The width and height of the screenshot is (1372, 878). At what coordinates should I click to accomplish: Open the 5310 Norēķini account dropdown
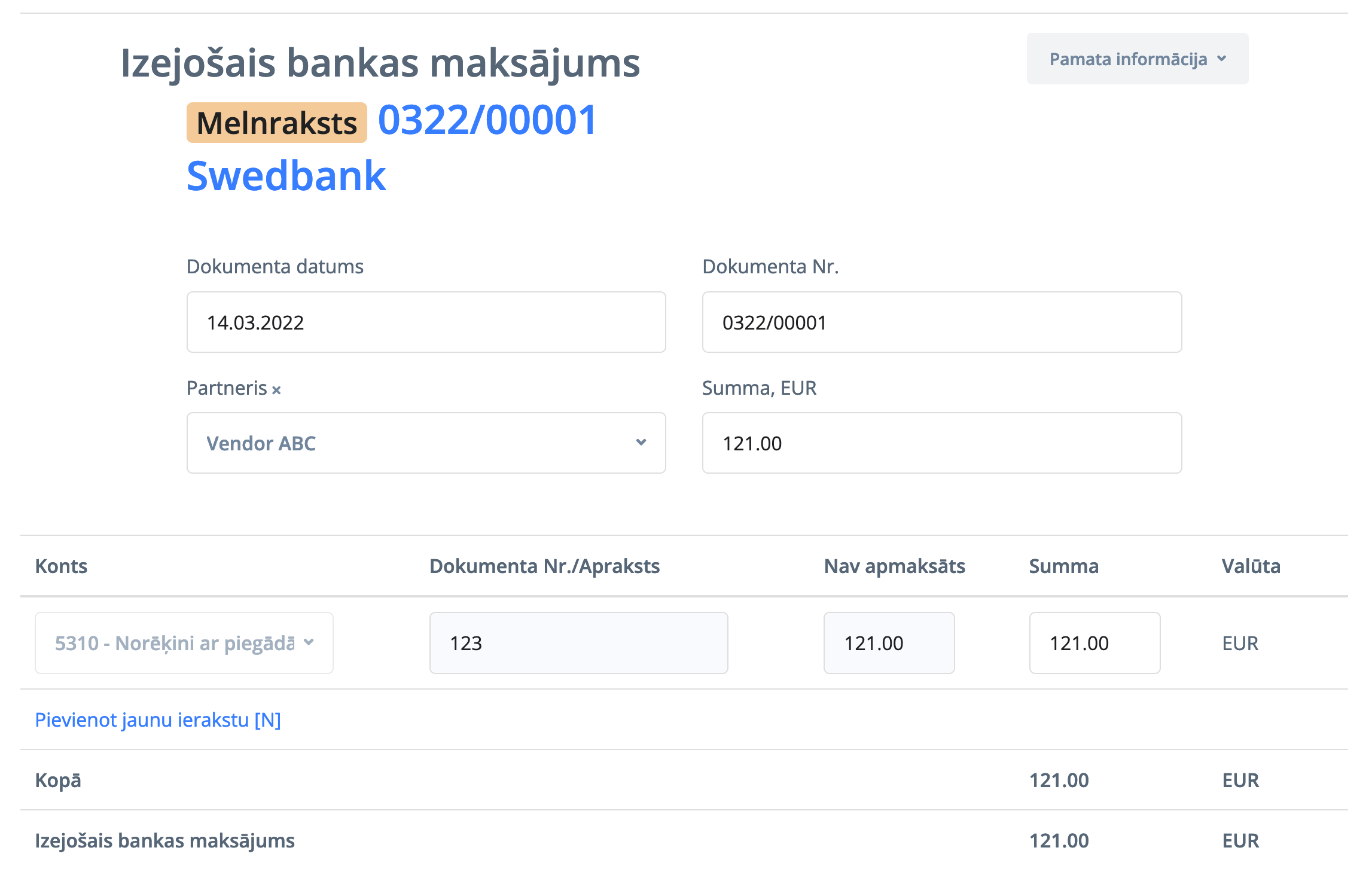point(184,643)
